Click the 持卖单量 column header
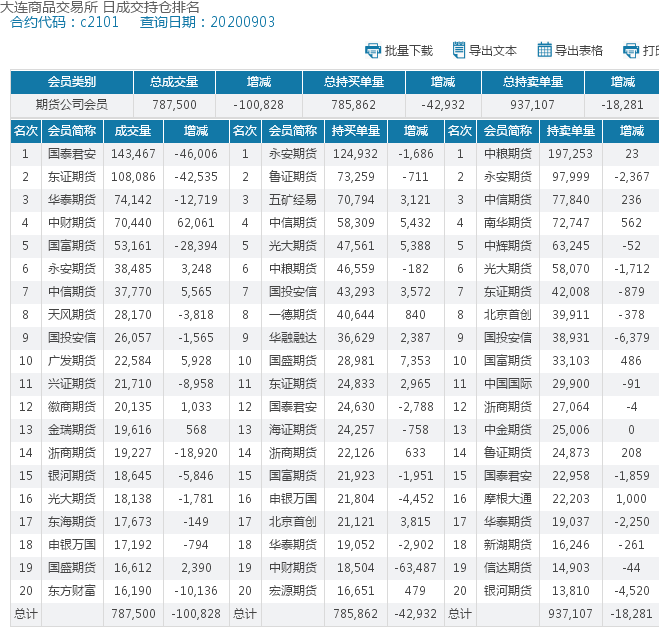The height and width of the screenshot is (629, 659). 570,131
